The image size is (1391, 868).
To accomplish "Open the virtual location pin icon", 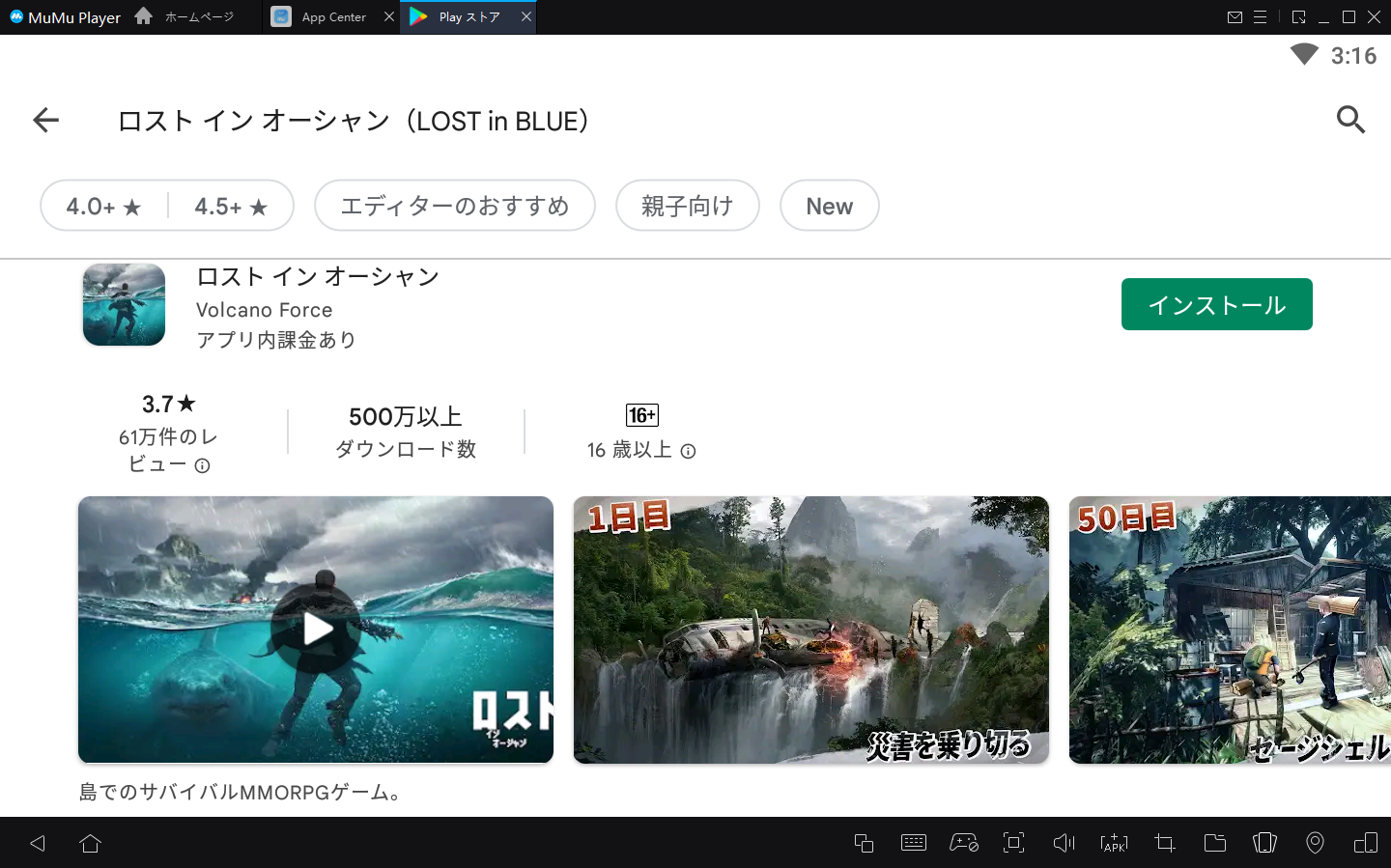I will coord(1315,843).
